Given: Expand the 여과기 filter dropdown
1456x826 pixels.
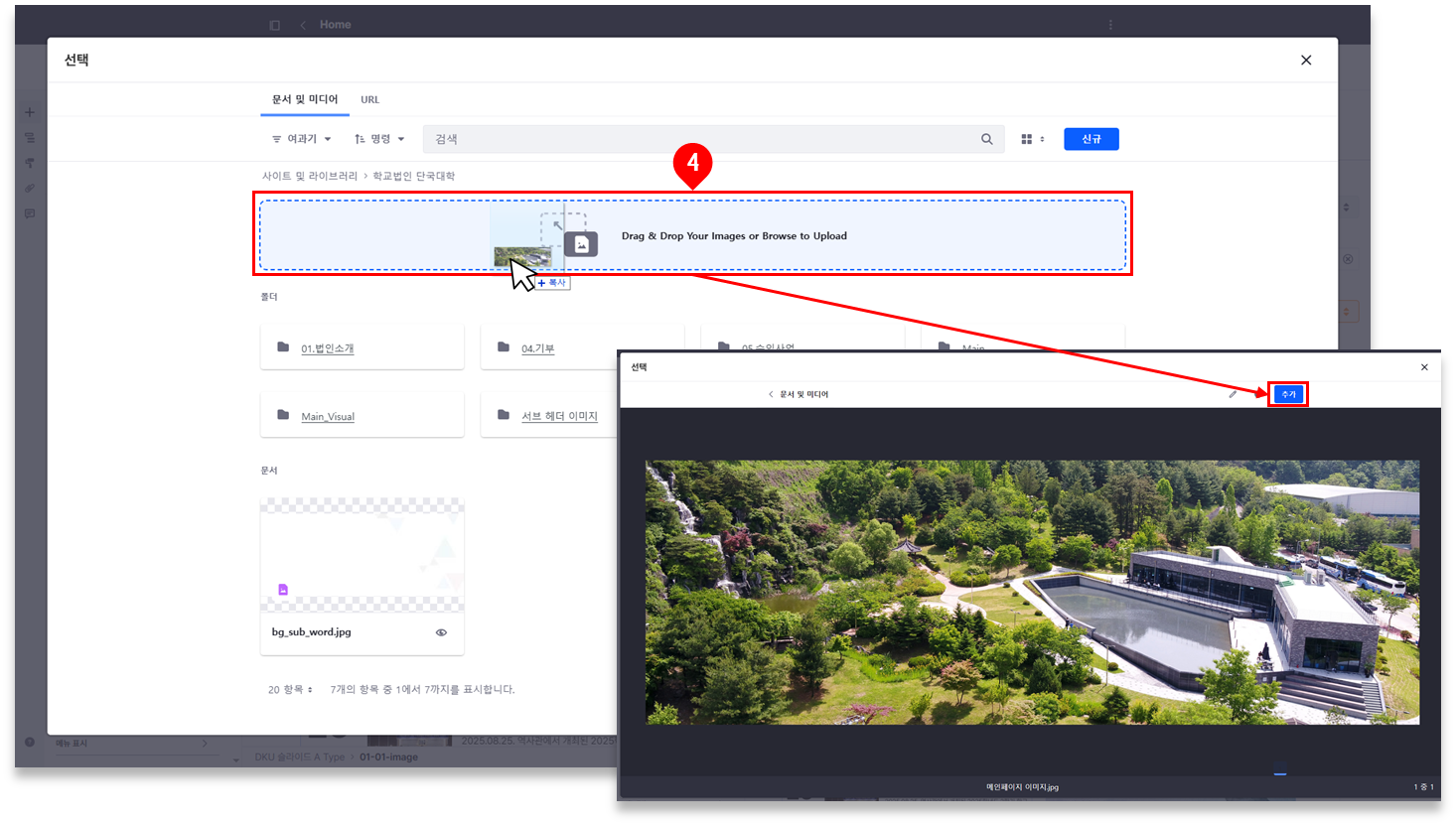Looking at the screenshot, I should (x=301, y=139).
